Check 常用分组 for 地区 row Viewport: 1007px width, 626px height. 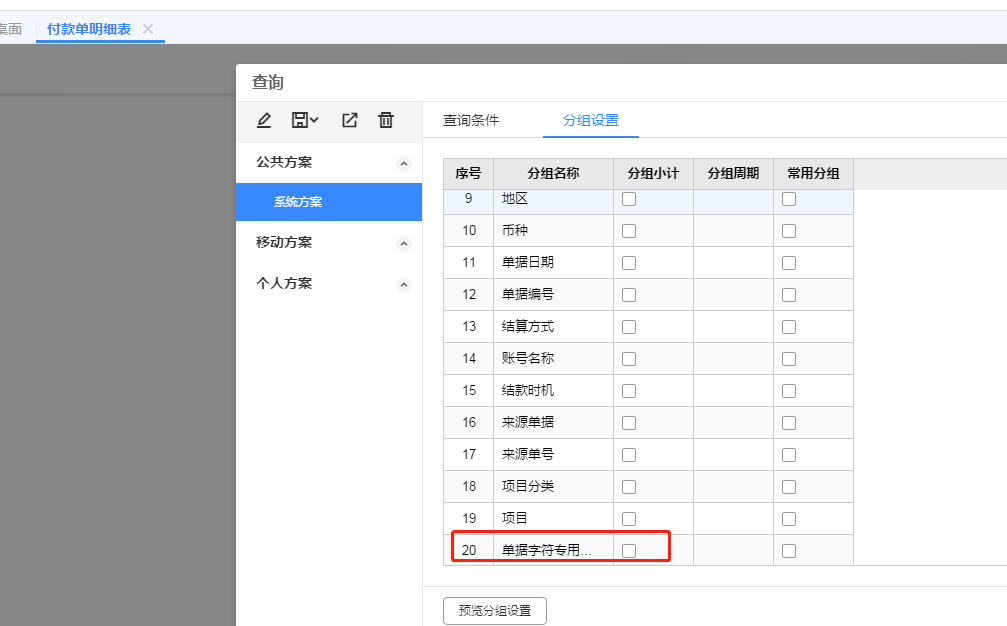click(x=789, y=199)
